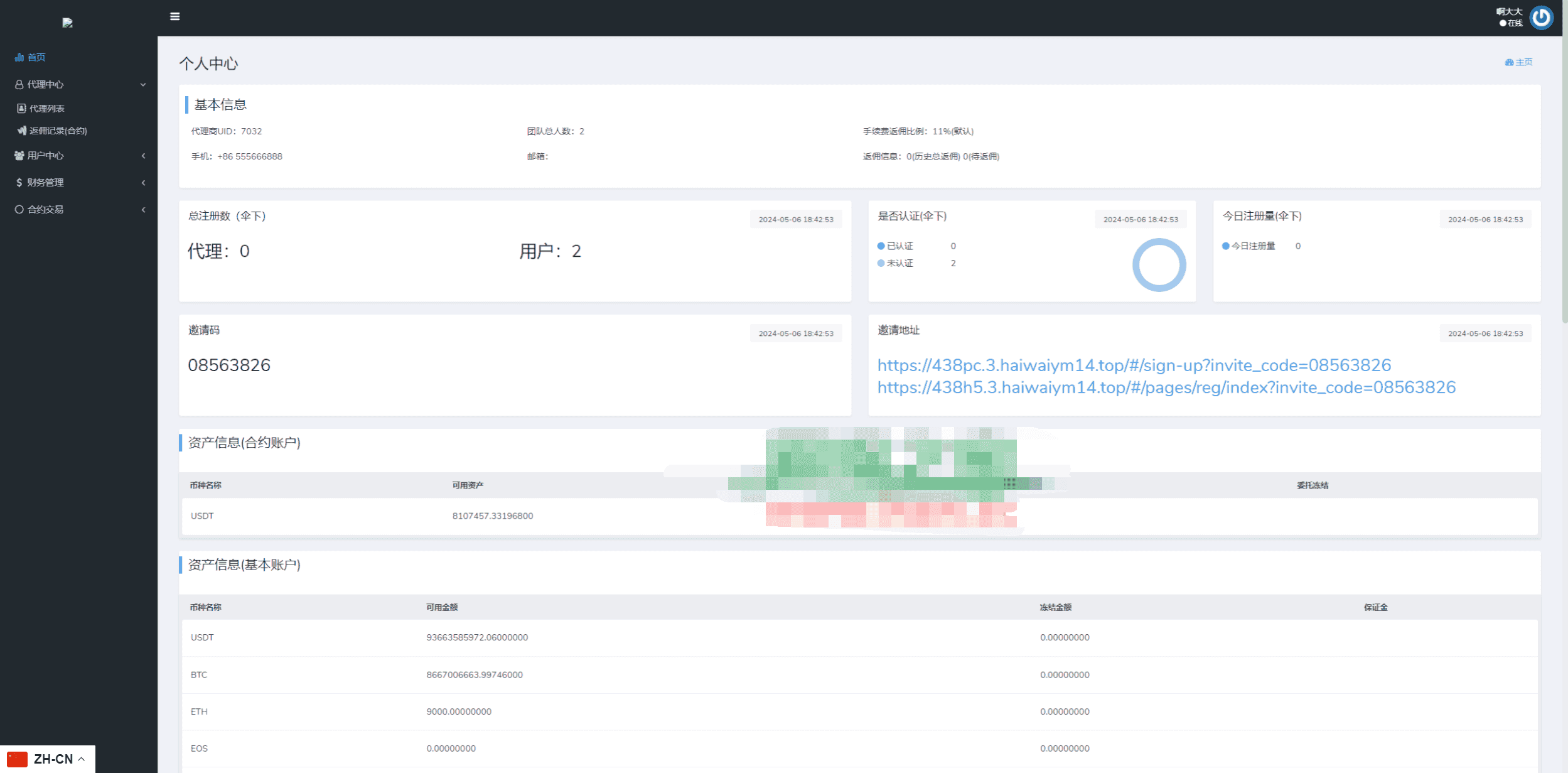Click the ETH amount 9000.00000000
This screenshot has height=773, width=1568.
(459, 711)
